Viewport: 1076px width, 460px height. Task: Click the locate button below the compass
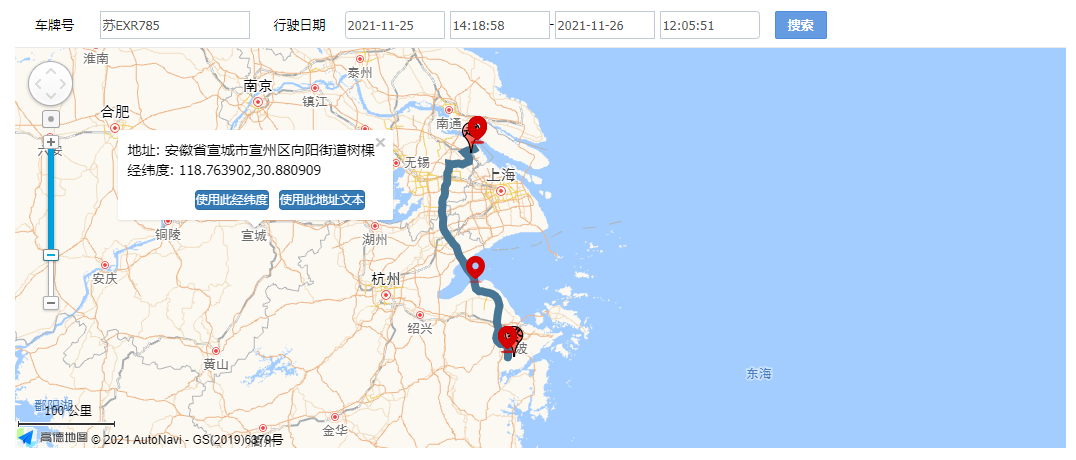coord(51,119)
